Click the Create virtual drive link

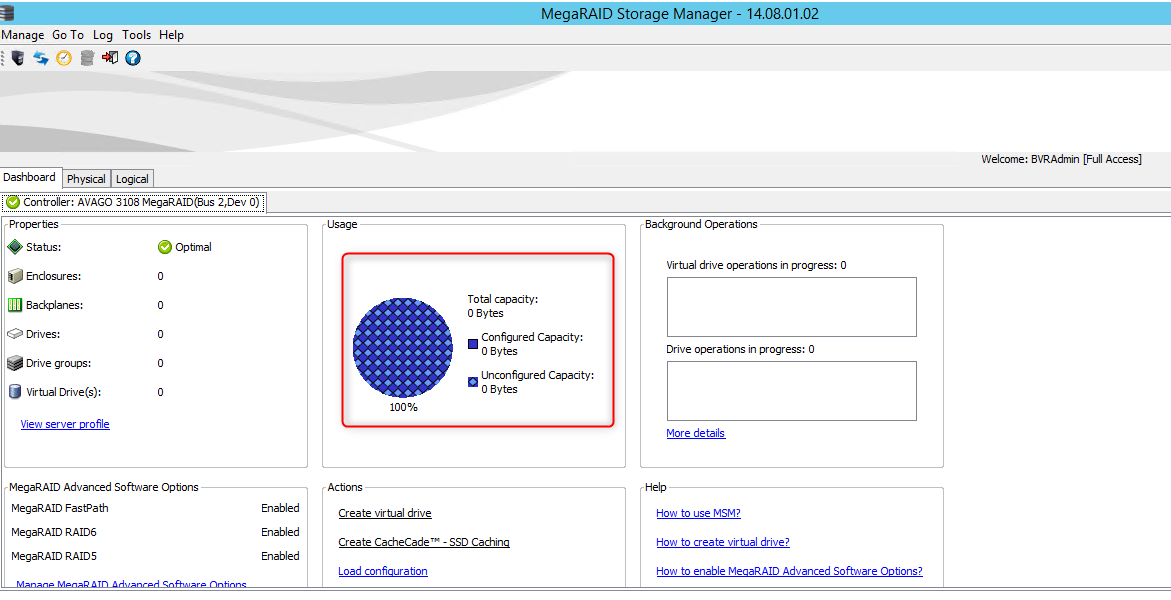pos(385,513)
